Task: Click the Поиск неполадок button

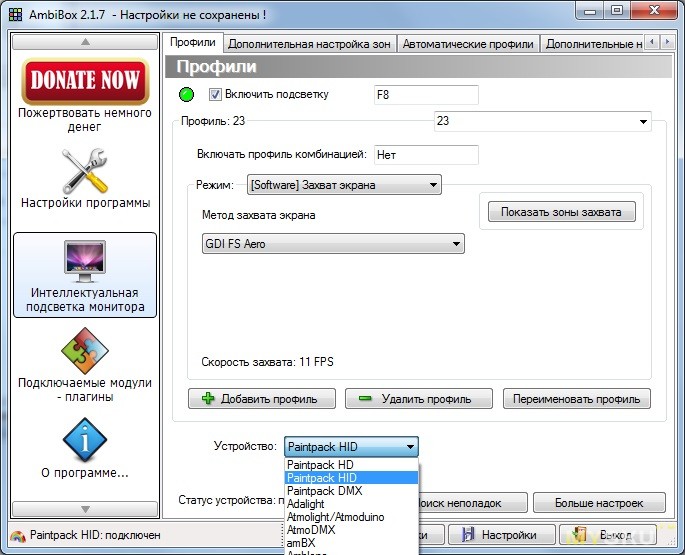Action: [x=473, y=503]
